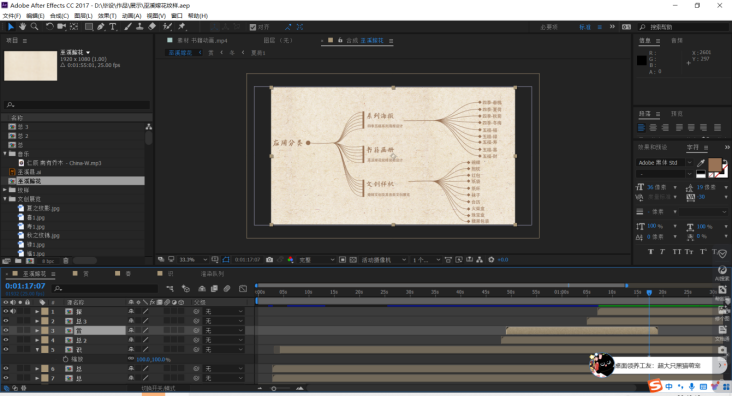Click the timeline layer search field
This screenshot has width=732, height=396.
[106, 289]
